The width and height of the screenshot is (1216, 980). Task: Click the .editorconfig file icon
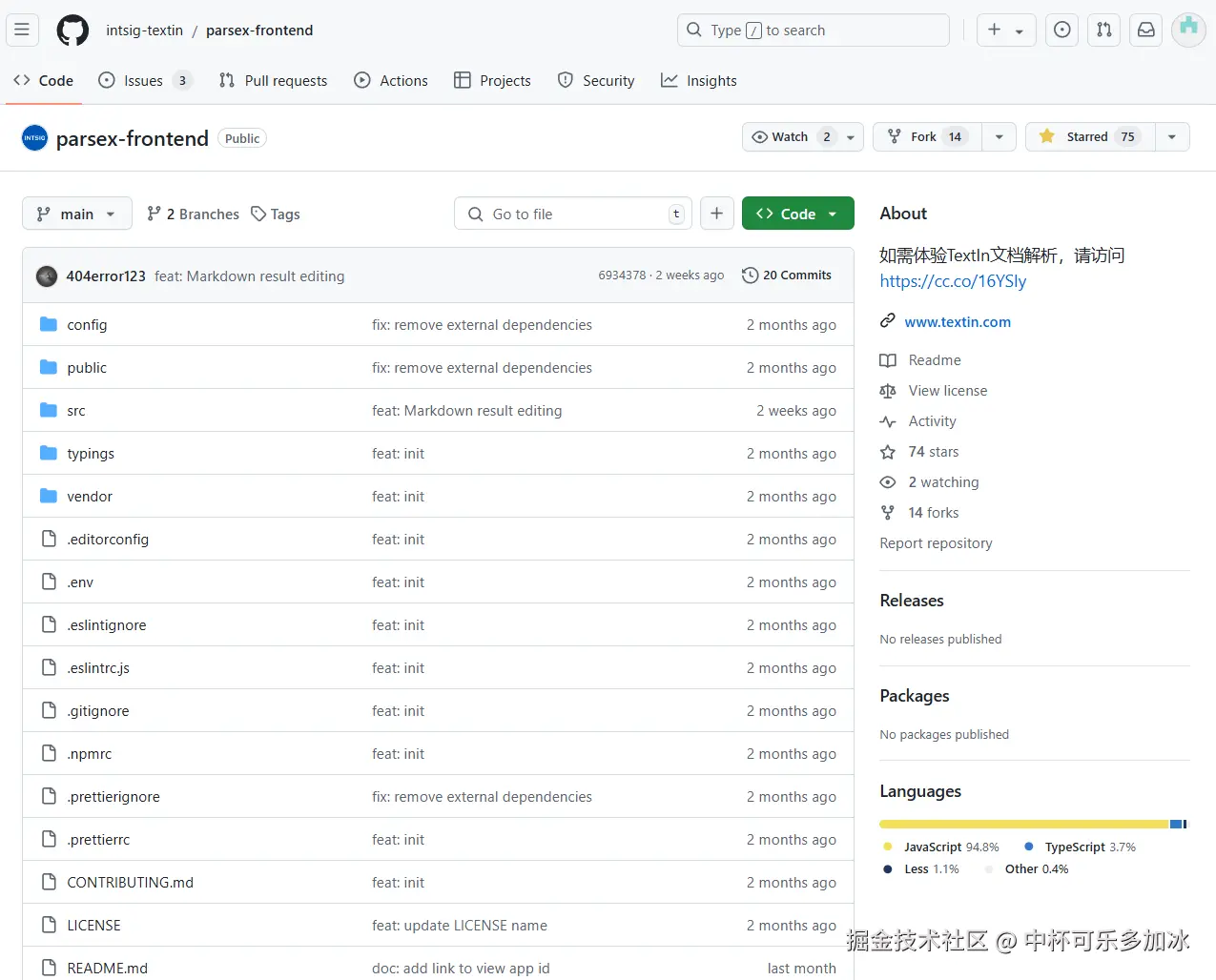(x=49, y=539)
